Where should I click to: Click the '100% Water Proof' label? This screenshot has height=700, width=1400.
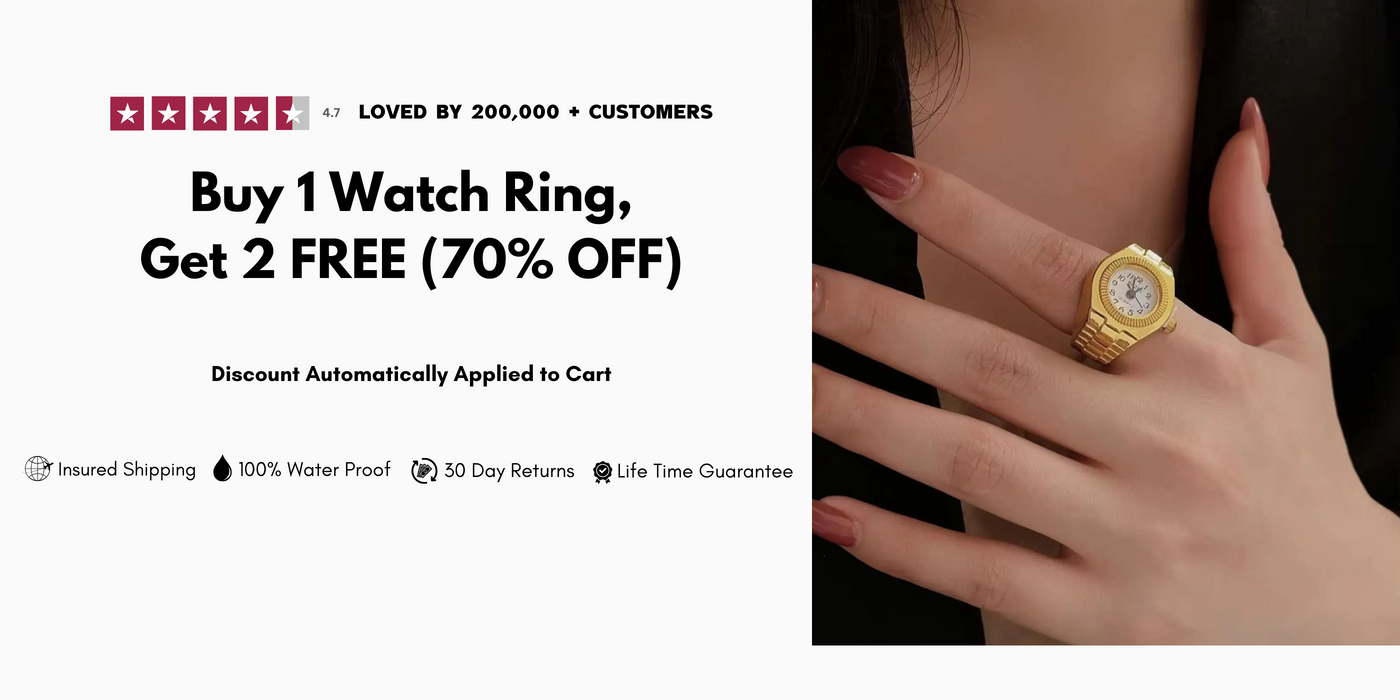click(314, 470)
